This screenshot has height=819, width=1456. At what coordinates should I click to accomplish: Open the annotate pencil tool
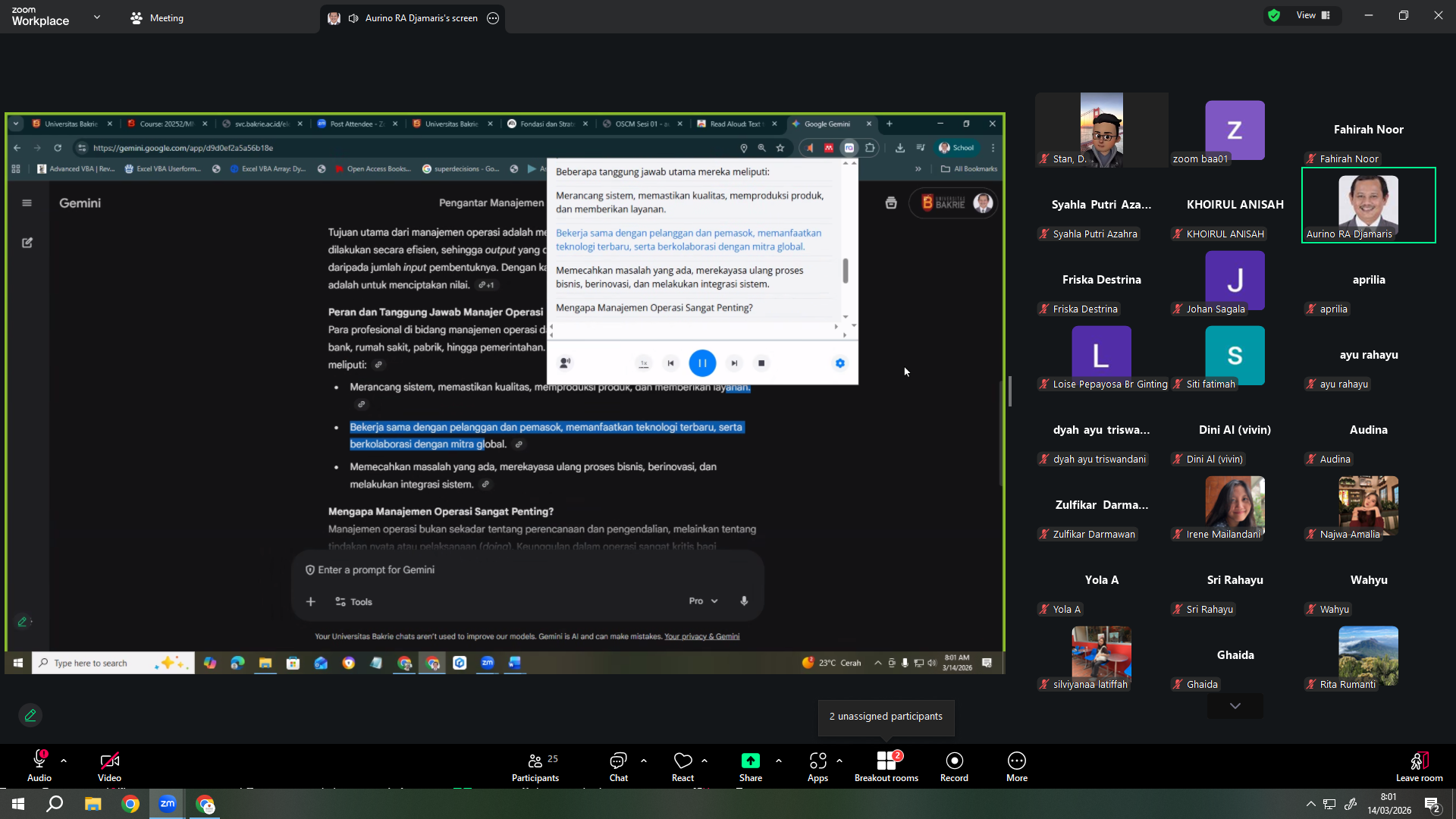coord(30,715)
